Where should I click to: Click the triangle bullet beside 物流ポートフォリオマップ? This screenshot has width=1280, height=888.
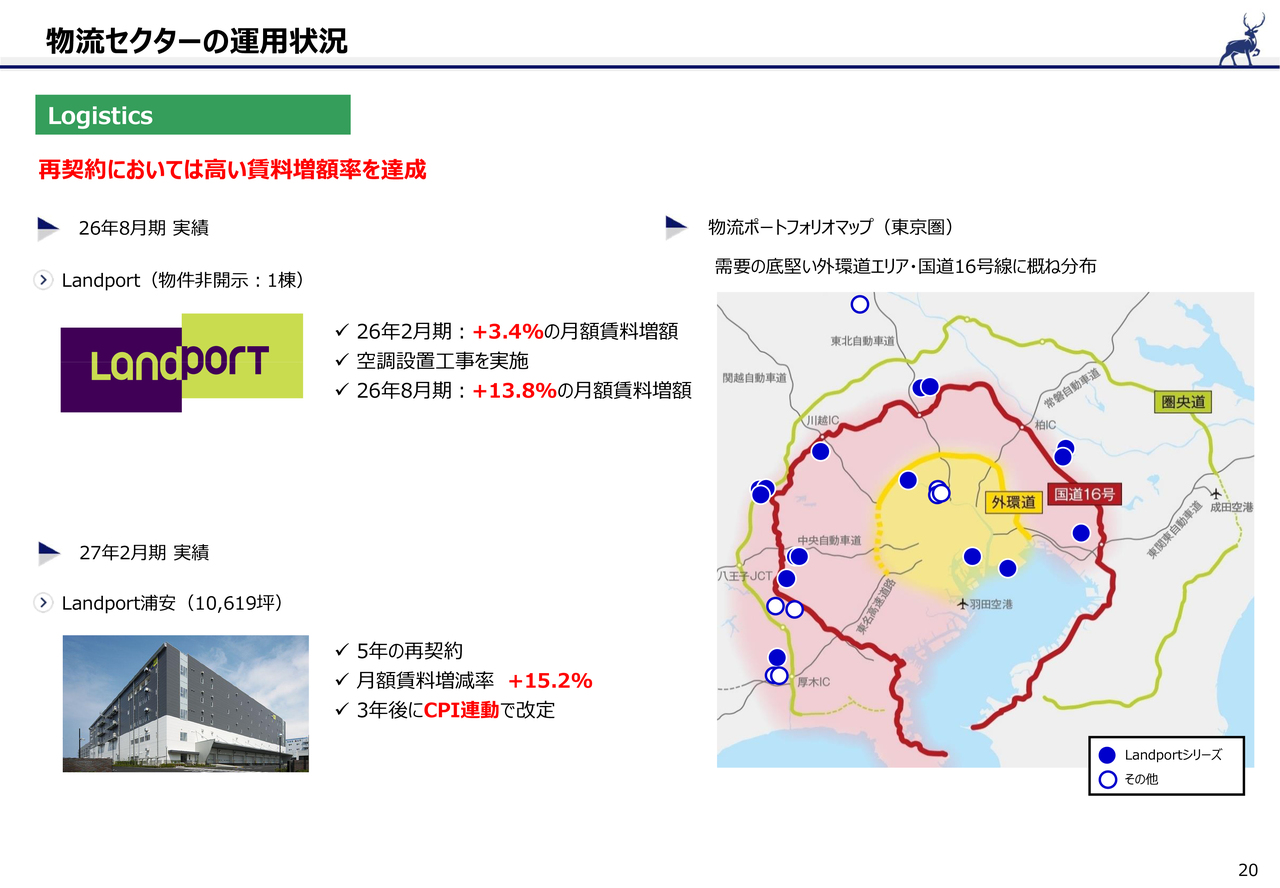pos(676,228)
